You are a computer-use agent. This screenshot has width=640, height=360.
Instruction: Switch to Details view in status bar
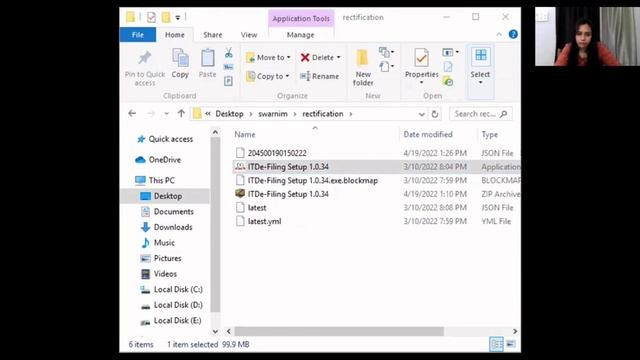click(x=496, y=344)
